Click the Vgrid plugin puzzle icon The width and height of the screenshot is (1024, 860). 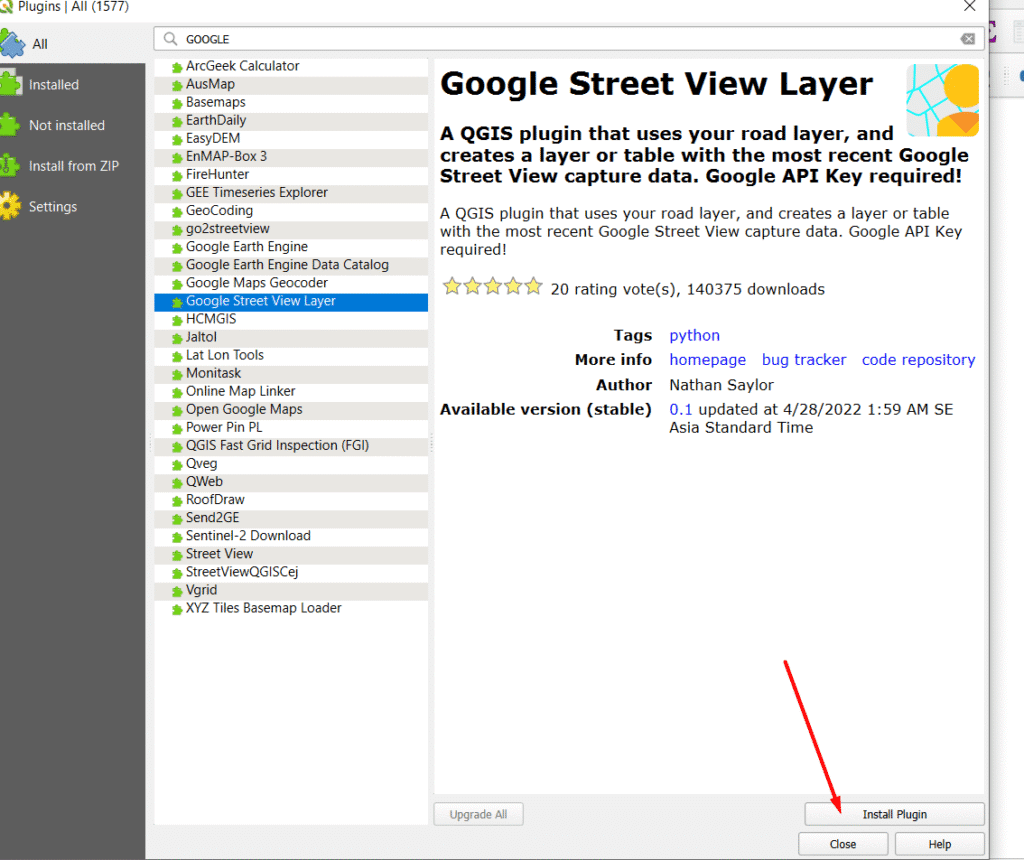tap(176, 591)
